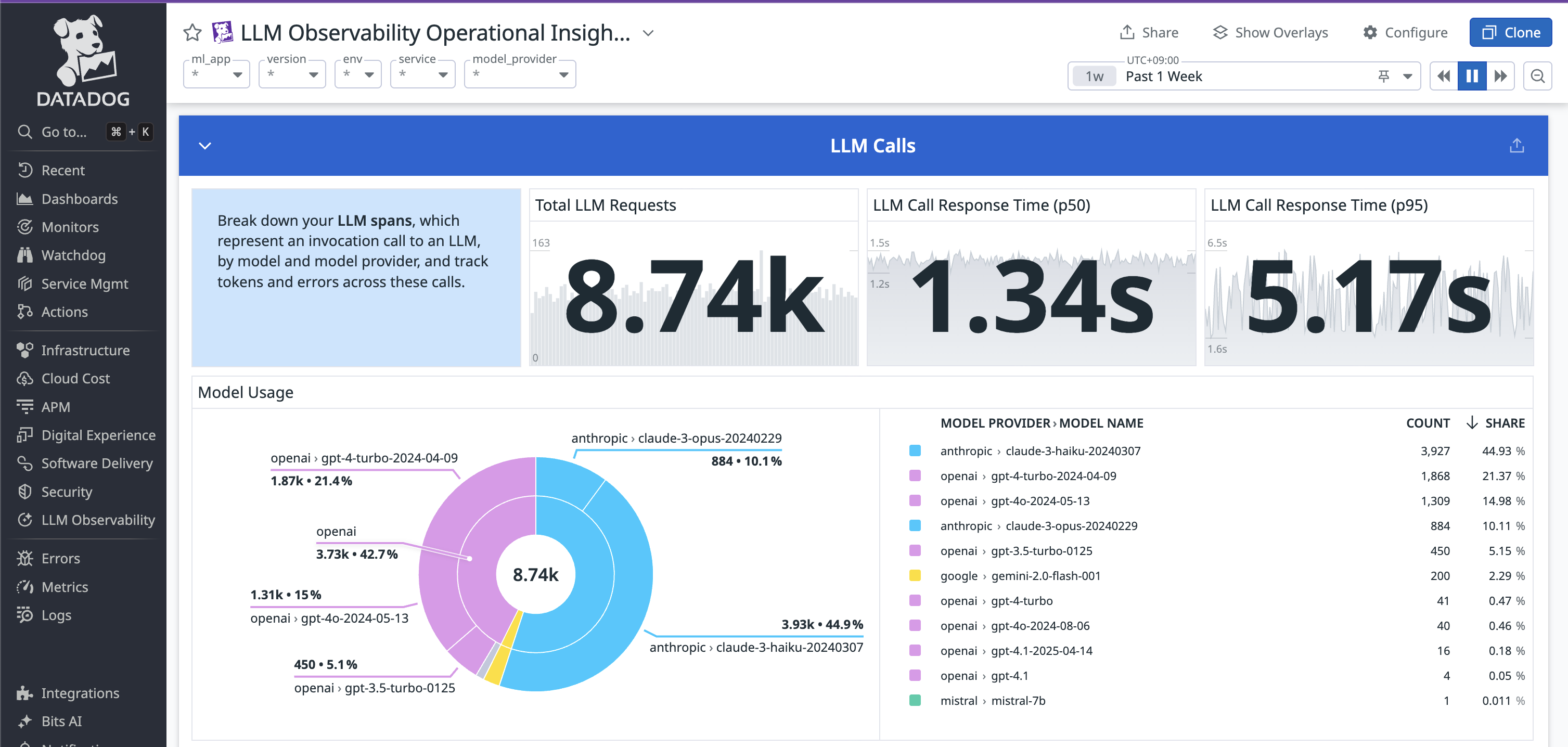Open the model_provider filter dropdown
The image size is (1568, 747).
[519, 74]
